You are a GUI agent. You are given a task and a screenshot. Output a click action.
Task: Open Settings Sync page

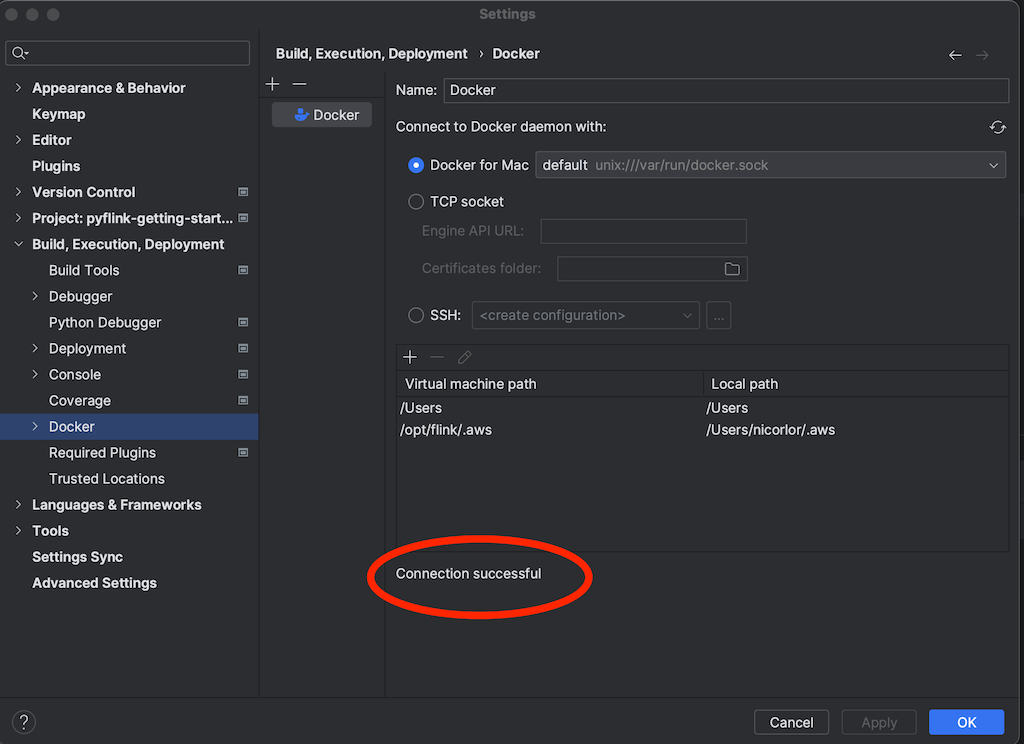click(x=78, y=557)
